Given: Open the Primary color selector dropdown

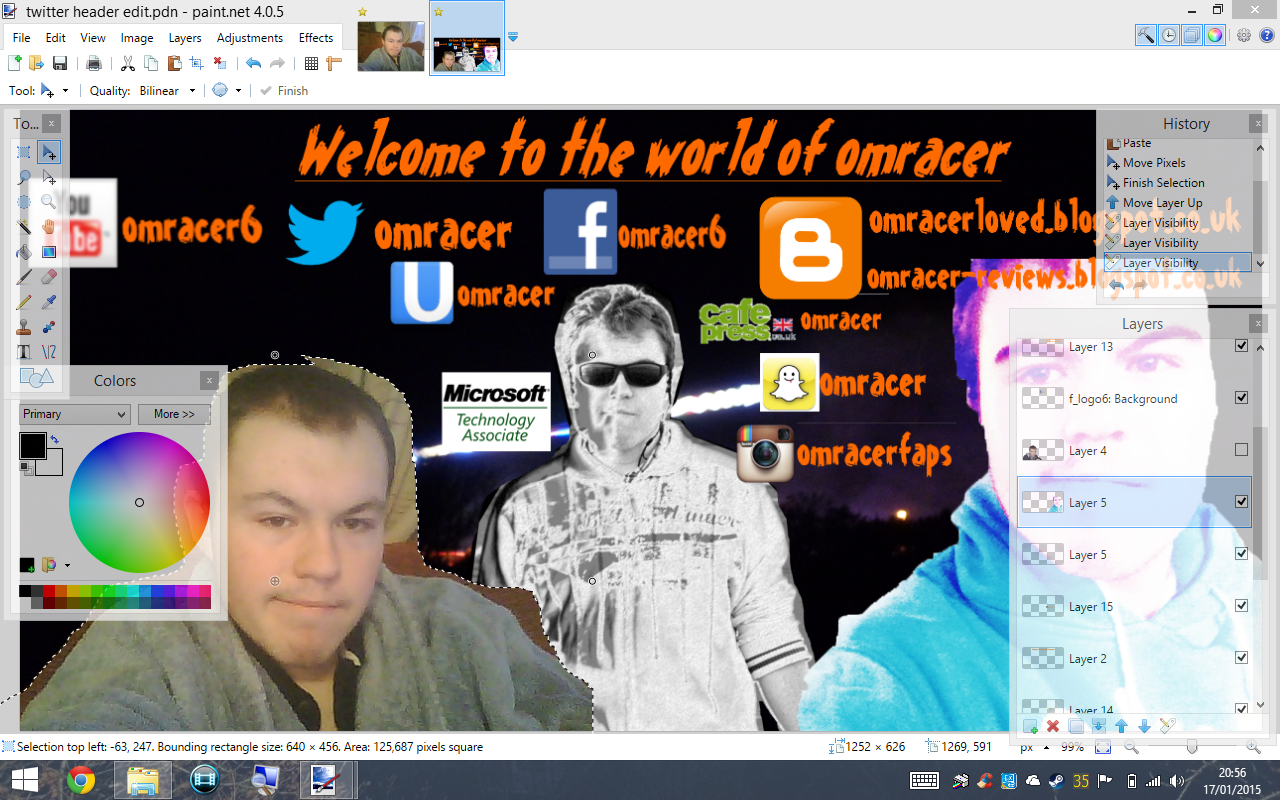Looking at the screenshot, I should 75,414.
